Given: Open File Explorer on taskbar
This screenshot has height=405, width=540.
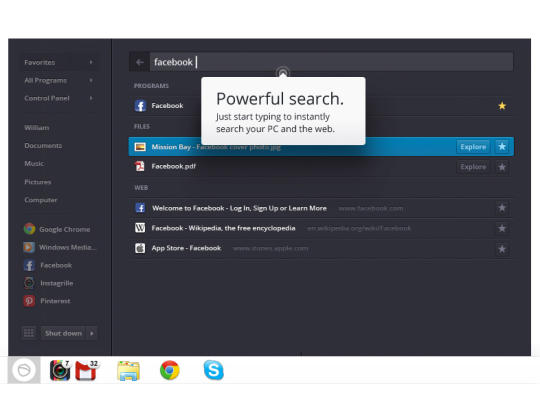Looking at the screenshot, I should (128, 371).
